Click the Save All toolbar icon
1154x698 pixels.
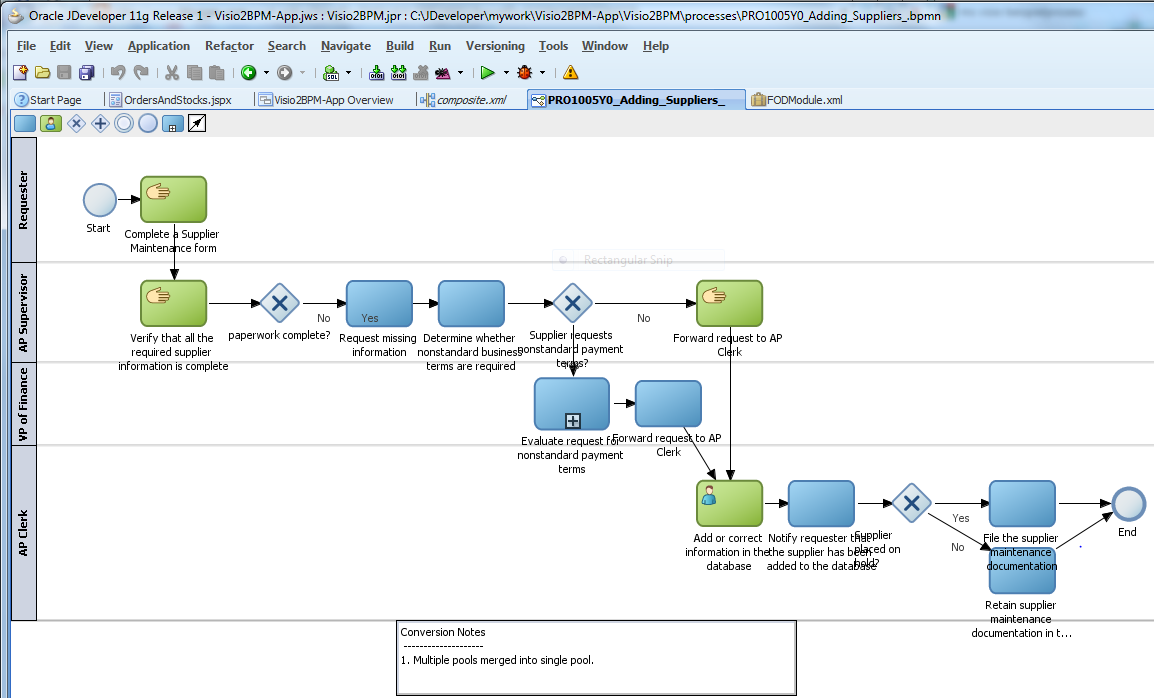87,72
